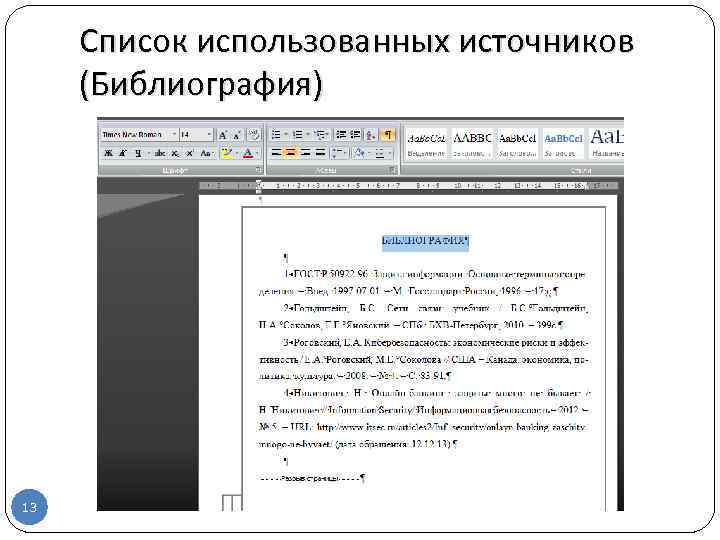Sort text with the sort icon
Image resolution: width=720 pixels, height=540 pixels.
371,135
